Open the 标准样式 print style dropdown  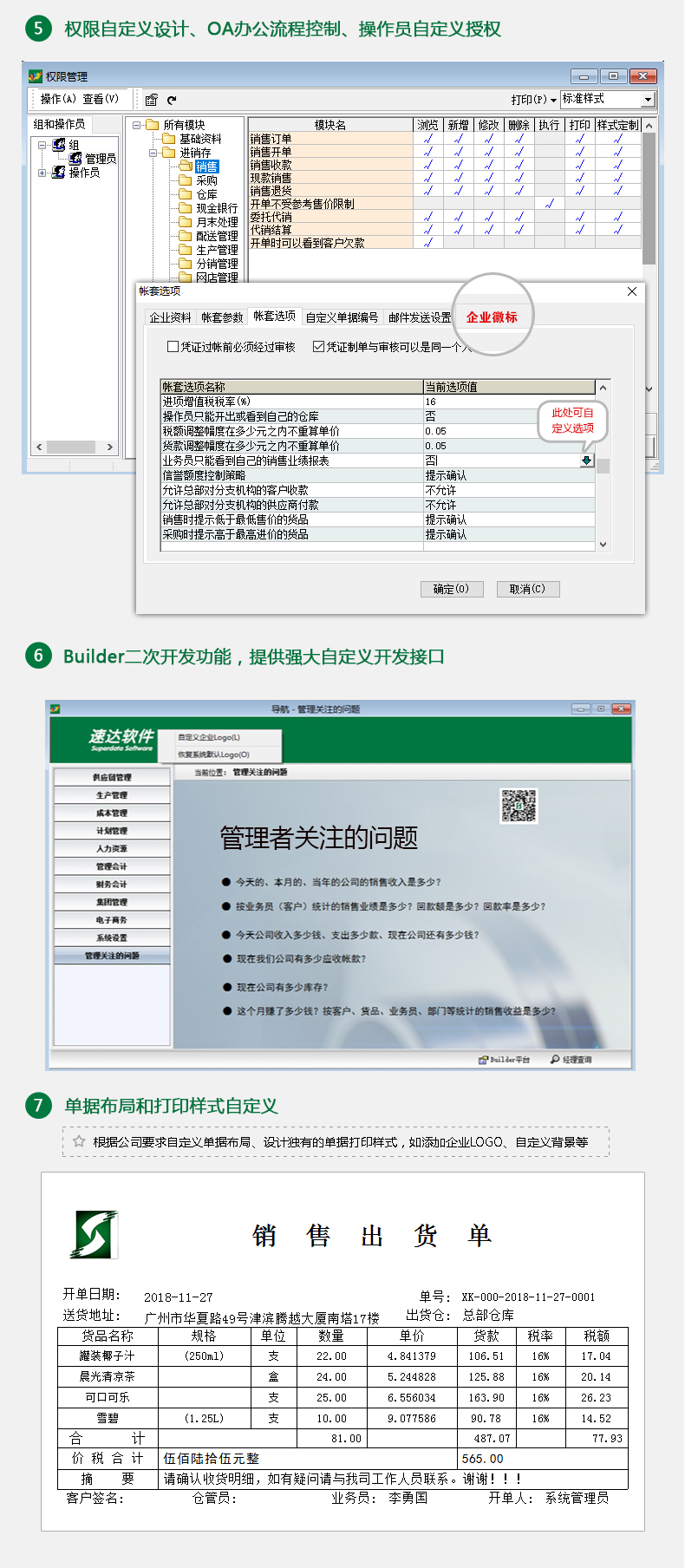[x=648, y=100]
